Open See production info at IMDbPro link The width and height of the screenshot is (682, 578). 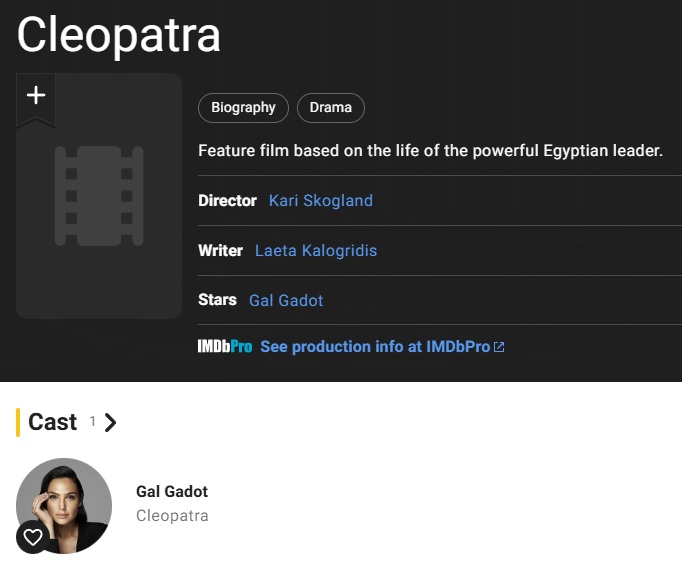click(375, 347)
